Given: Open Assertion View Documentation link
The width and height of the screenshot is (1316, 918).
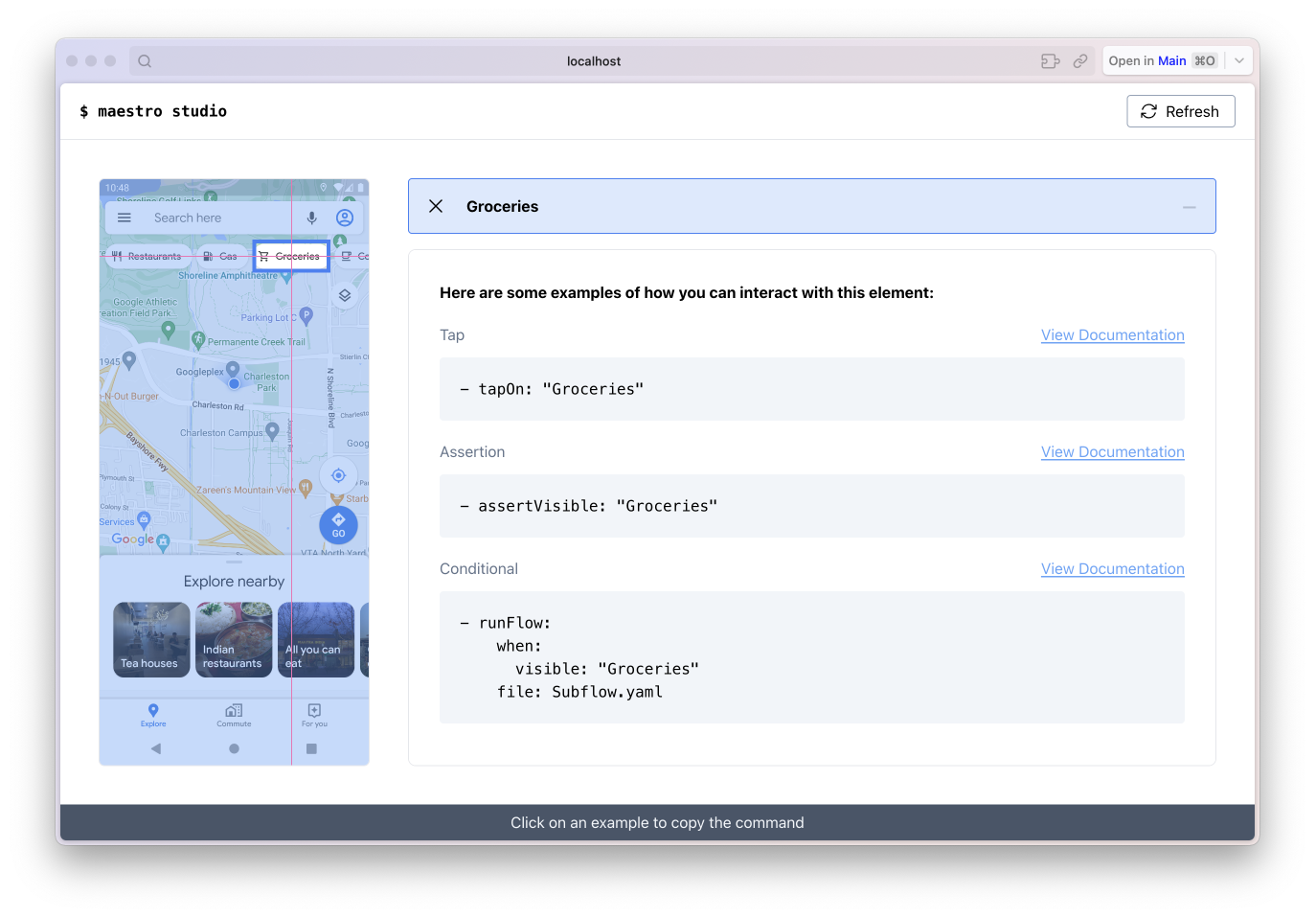Looking at the screenshot, I should tap(1112, 451).
